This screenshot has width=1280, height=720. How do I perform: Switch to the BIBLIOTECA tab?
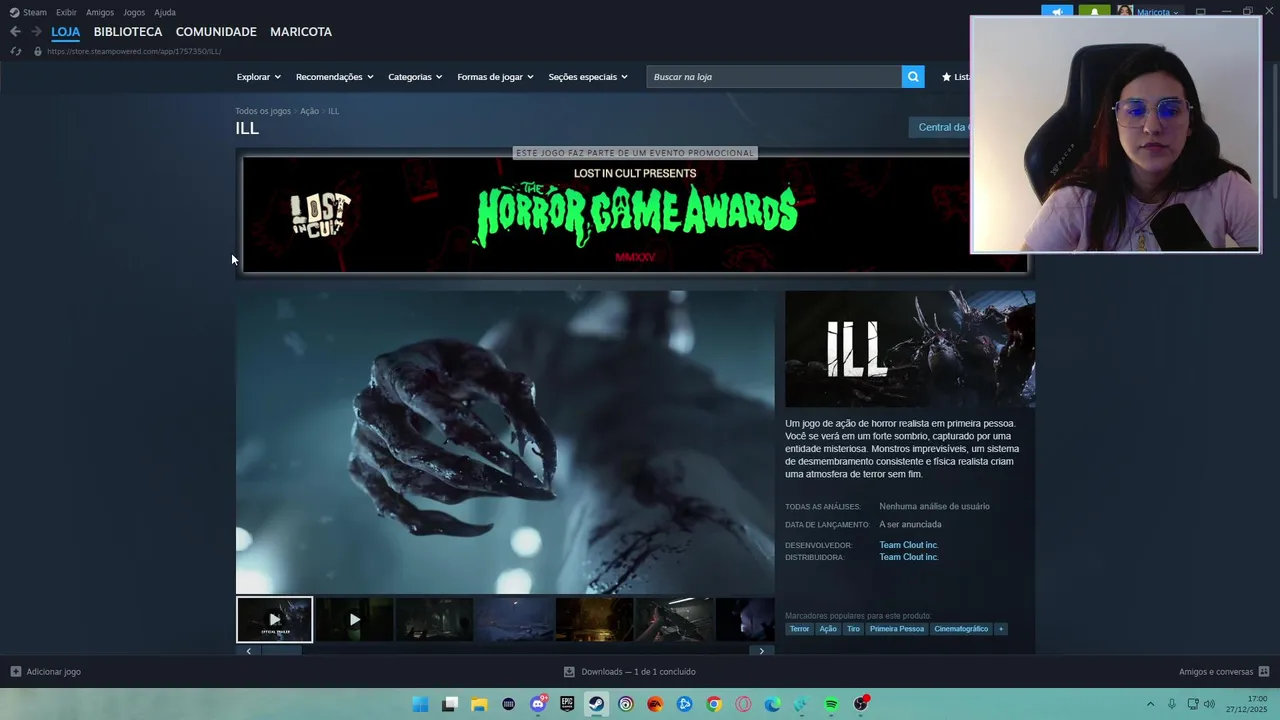pos(128,32)
